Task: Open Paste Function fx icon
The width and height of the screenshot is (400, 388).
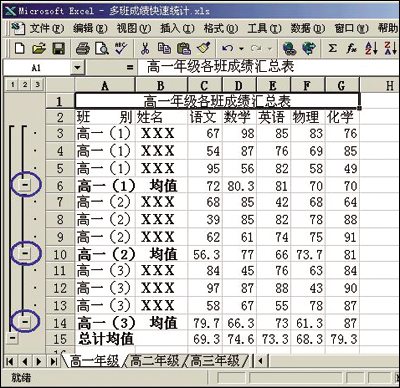Action: [x=351, y=49]
